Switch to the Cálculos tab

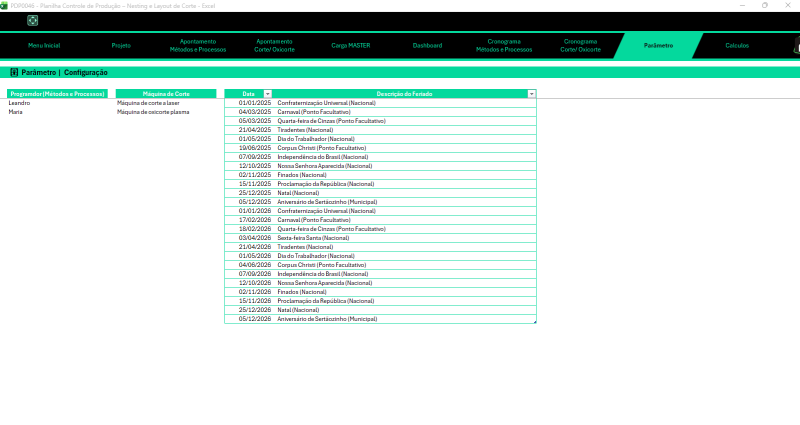737,46
